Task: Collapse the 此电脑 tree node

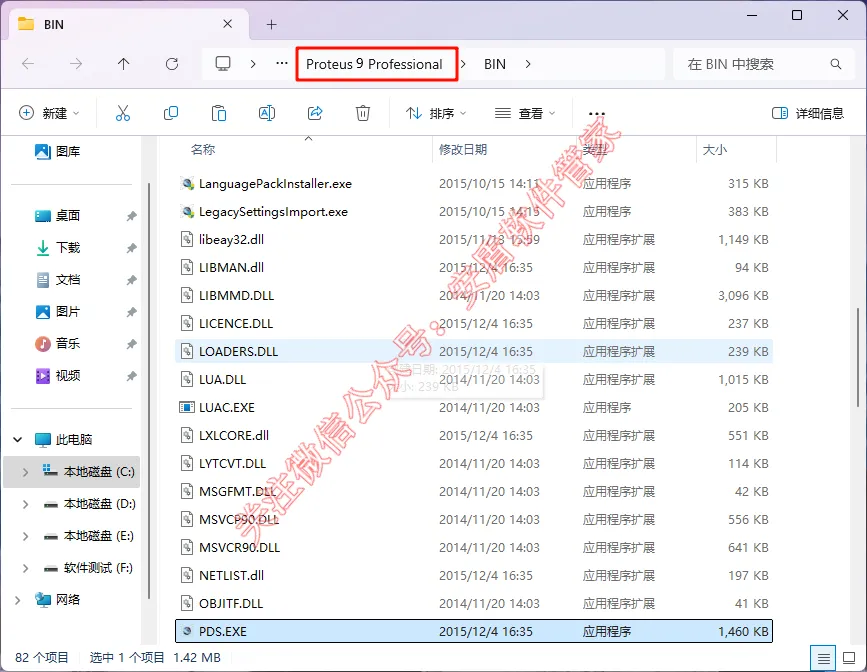Action: click(x=18, y=440)
